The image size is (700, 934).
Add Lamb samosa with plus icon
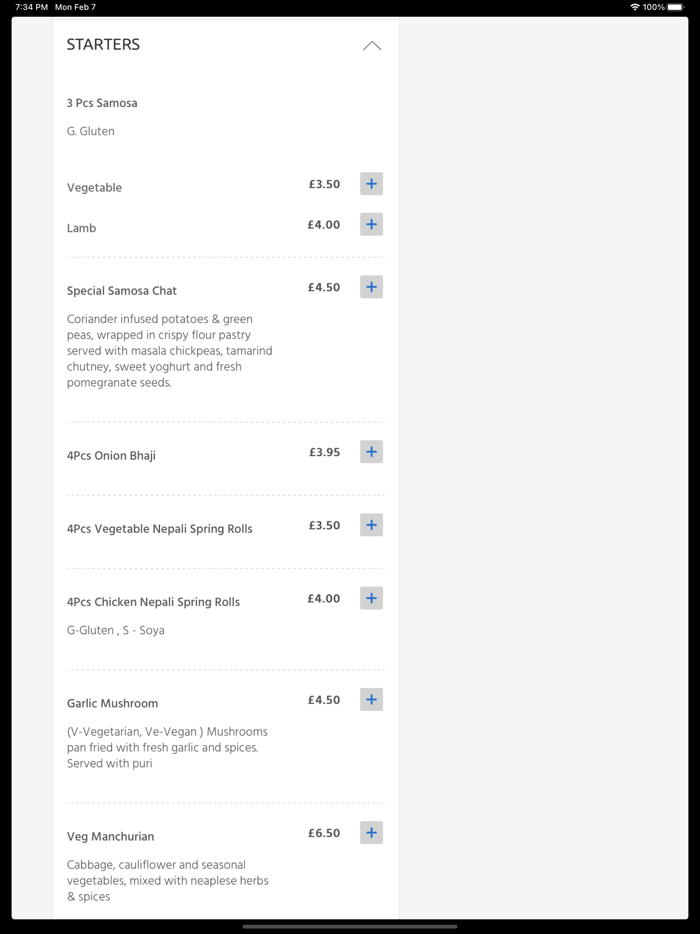[371, 225]
